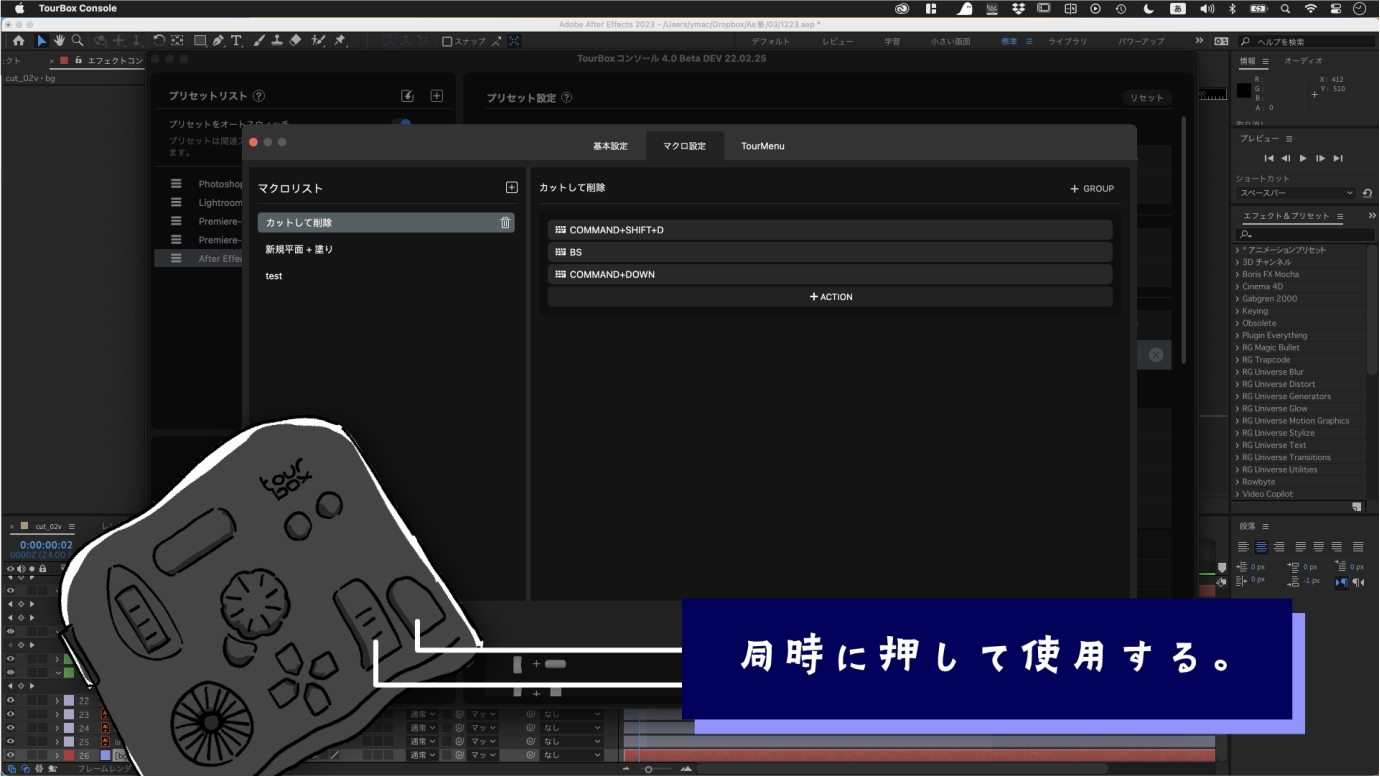Open the スペースバー shortcut dropdown

pos(1296,193)
